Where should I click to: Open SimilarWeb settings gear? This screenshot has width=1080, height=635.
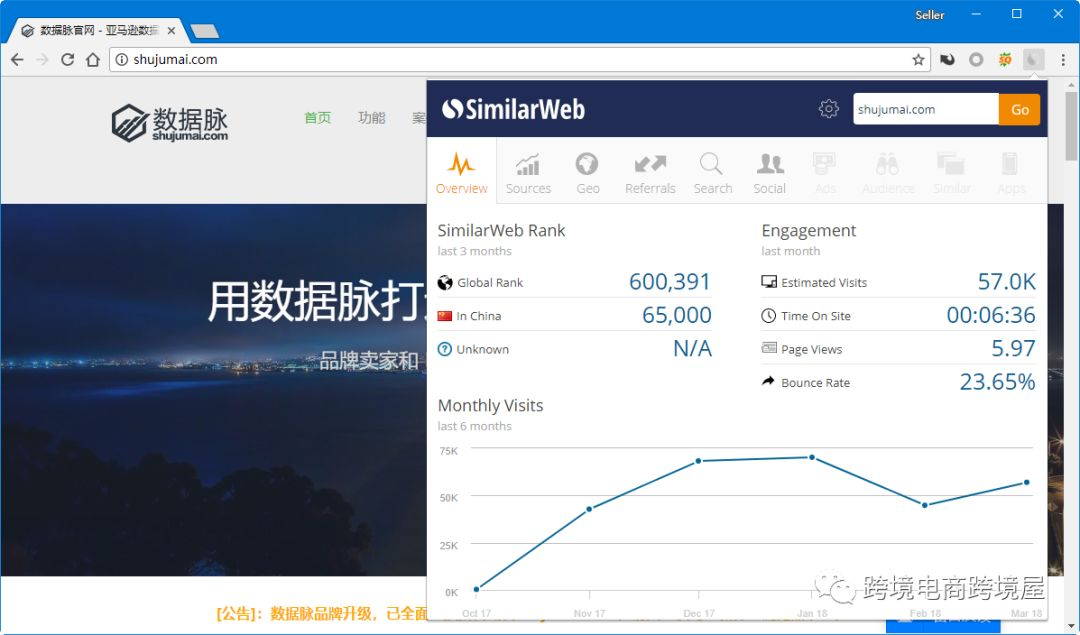(x=829, y=109)
